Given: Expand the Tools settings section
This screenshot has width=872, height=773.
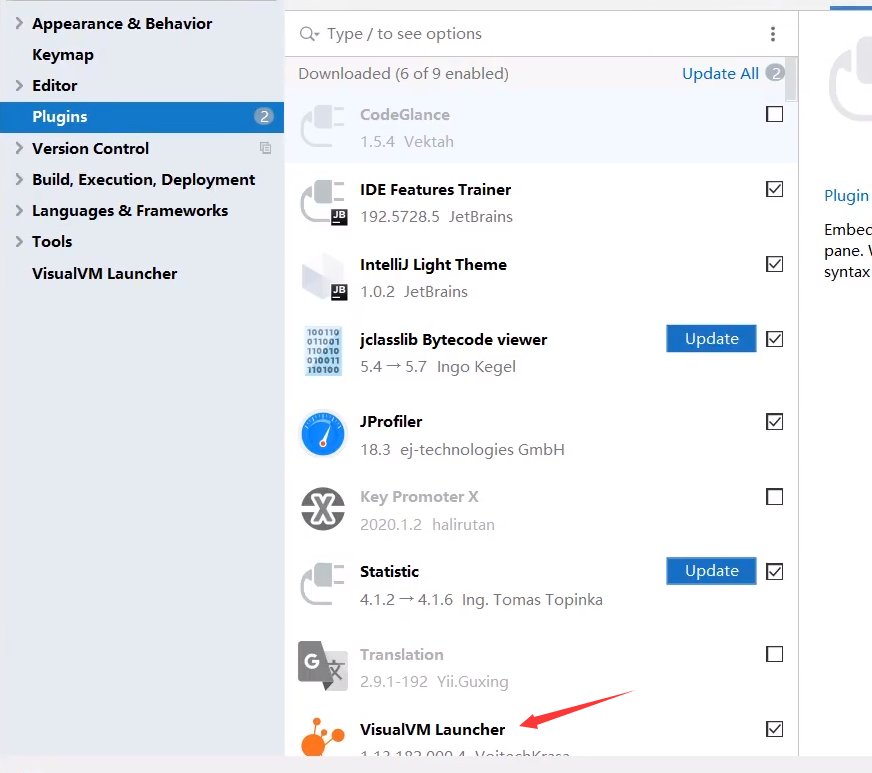Looking at the screenshot, I should point(19,241).
